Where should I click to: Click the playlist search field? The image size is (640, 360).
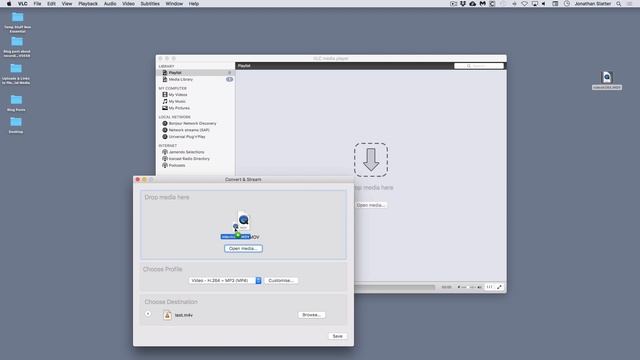pyautogui.click(x=479, y=66)
